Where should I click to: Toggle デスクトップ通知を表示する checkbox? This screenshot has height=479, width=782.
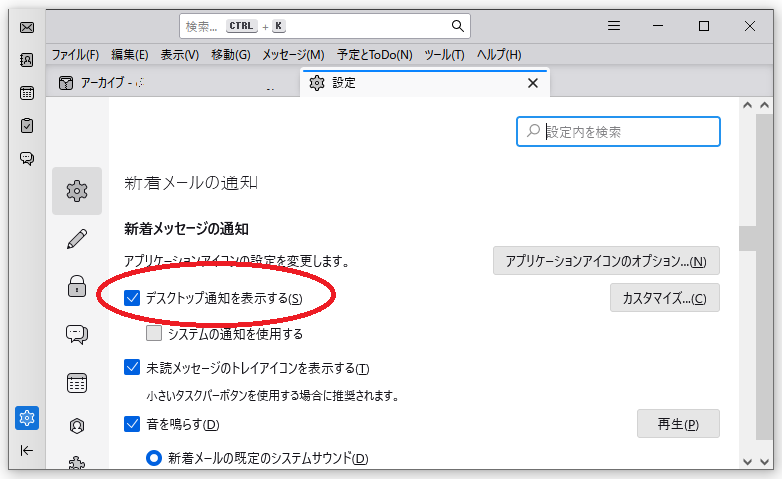point(132,298)
